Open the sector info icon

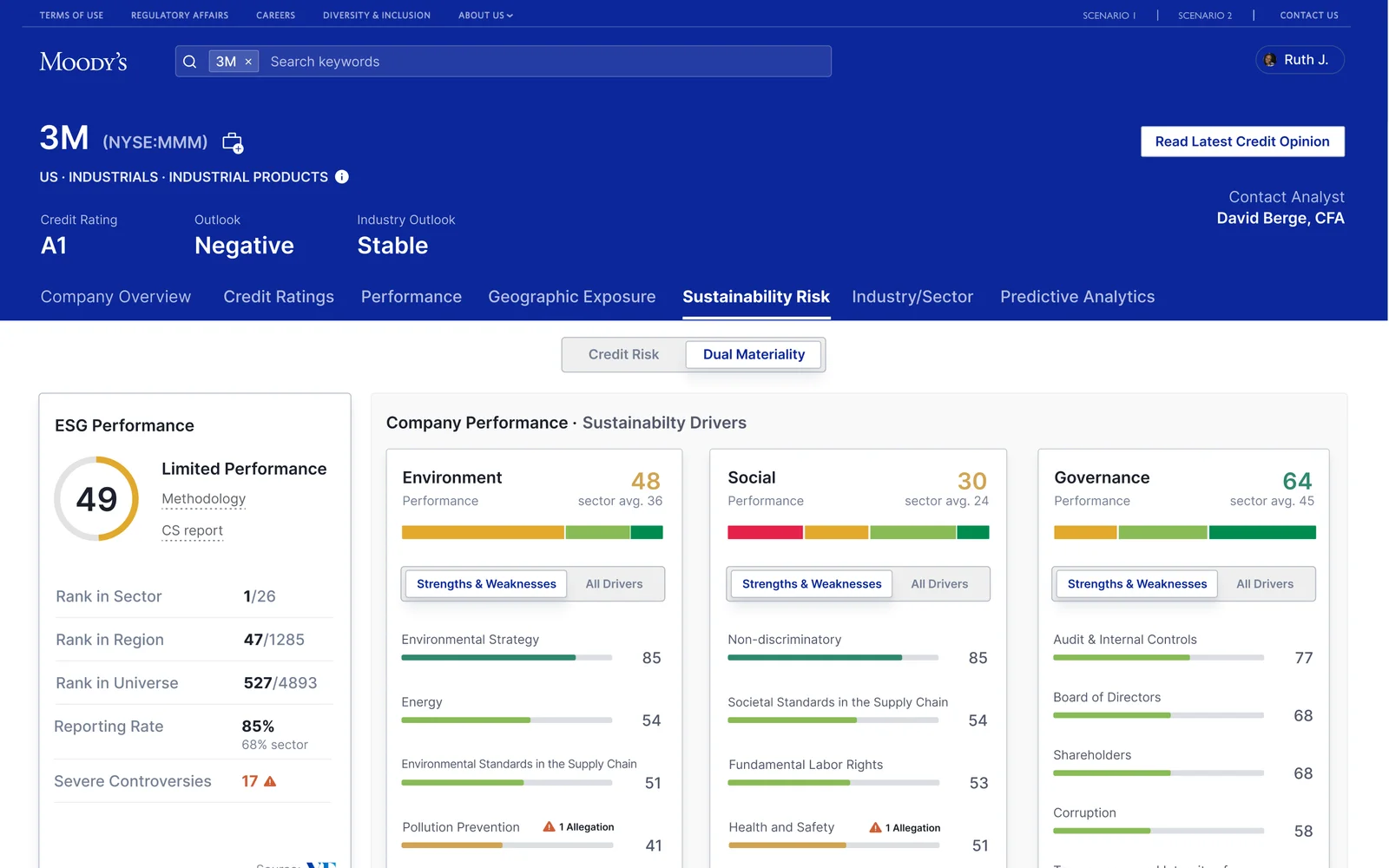[342, 177]
